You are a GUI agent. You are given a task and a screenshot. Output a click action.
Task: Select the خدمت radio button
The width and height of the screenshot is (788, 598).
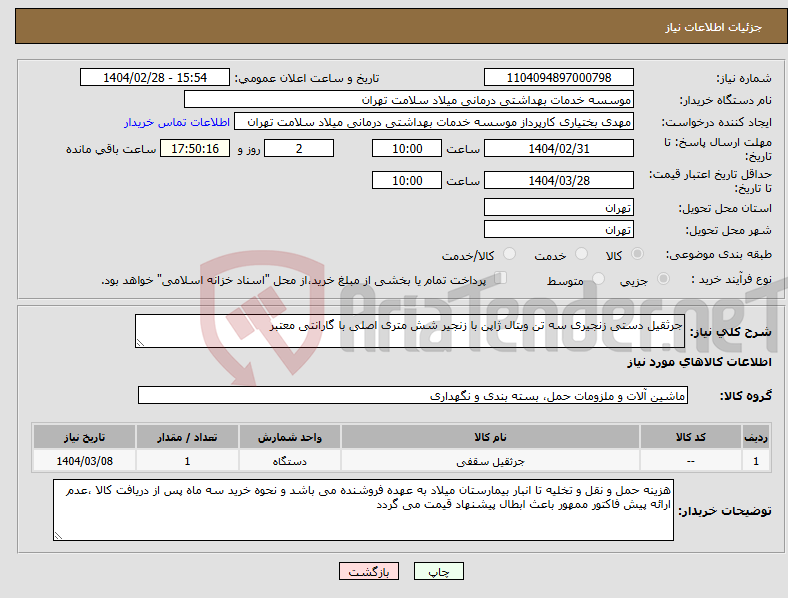[x=581, y=254]
